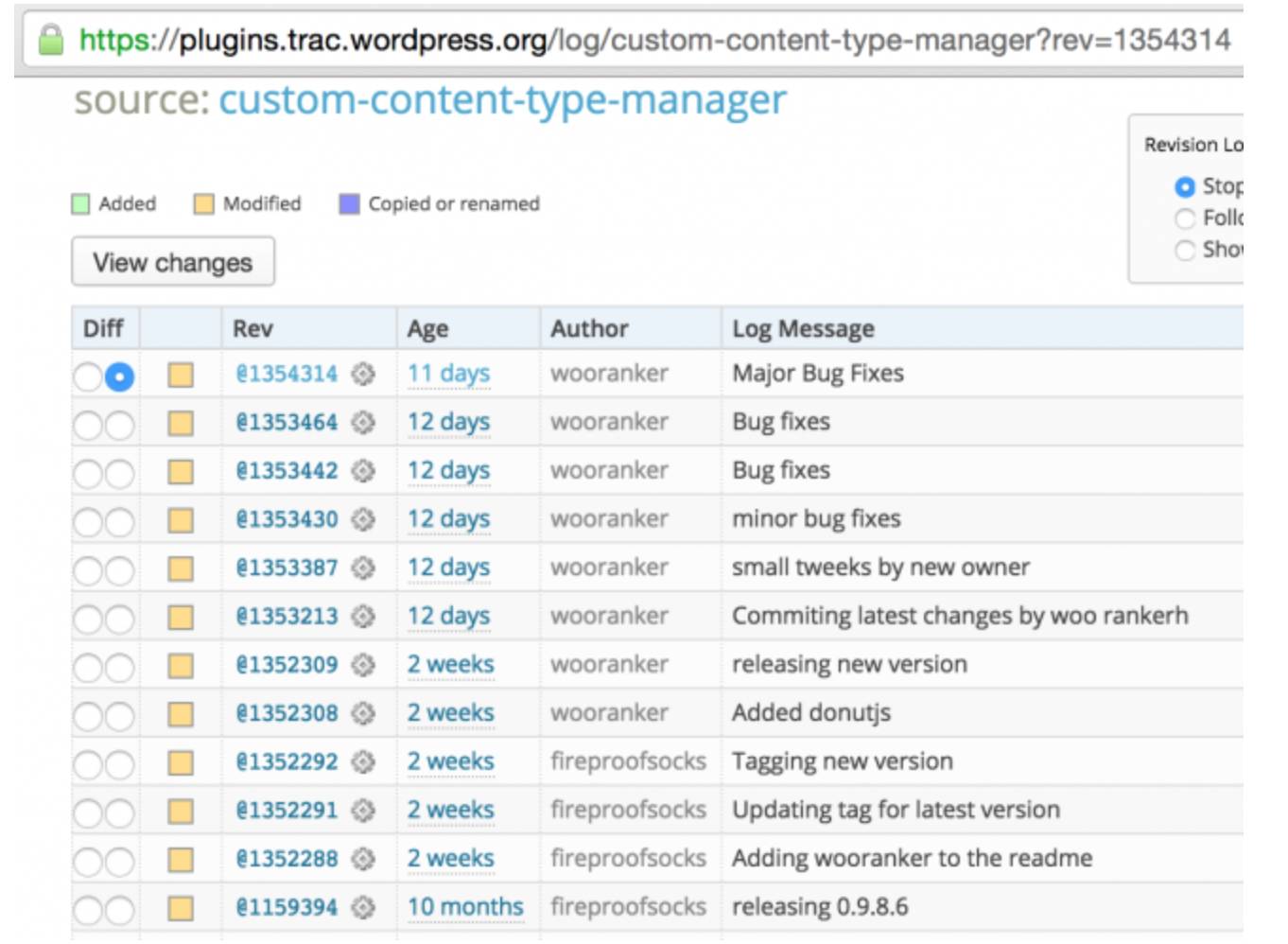Choose second diff radio for revision 1352308
1288x944 pixels.
coord(119,717)
